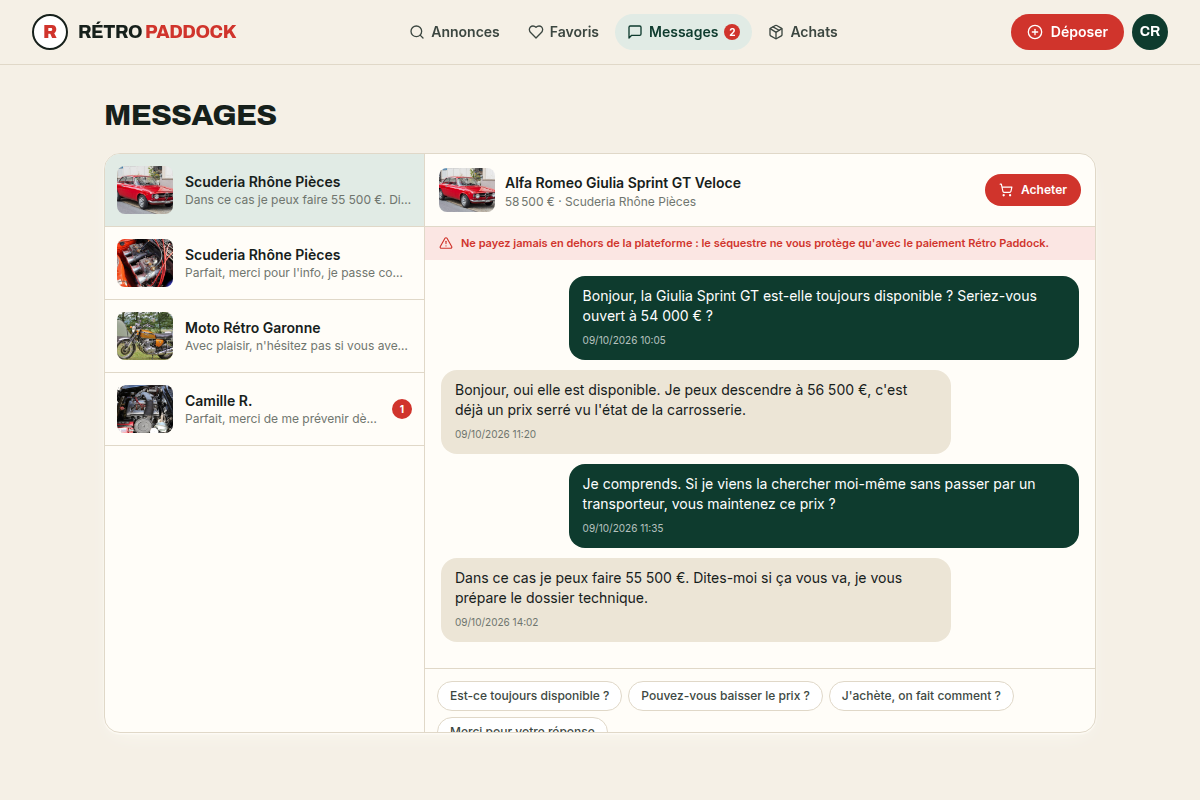
Task: Click the MESSAGES page heading
Action: (191, 115)
